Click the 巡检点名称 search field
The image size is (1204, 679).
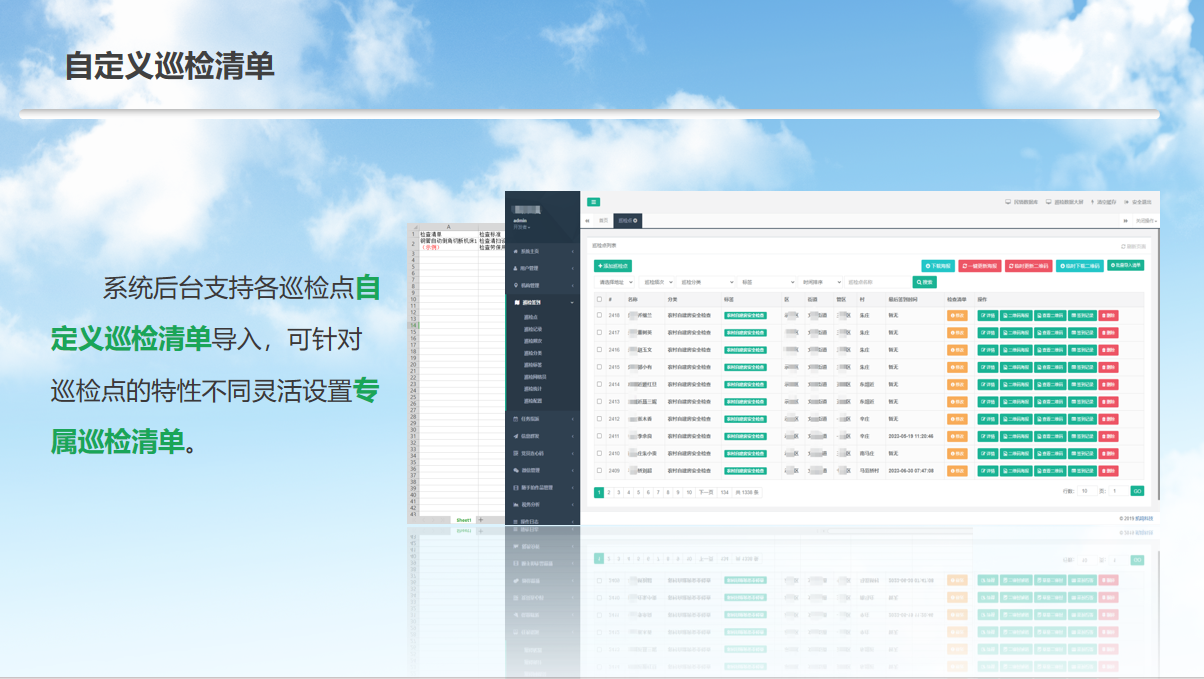point(877,283)
